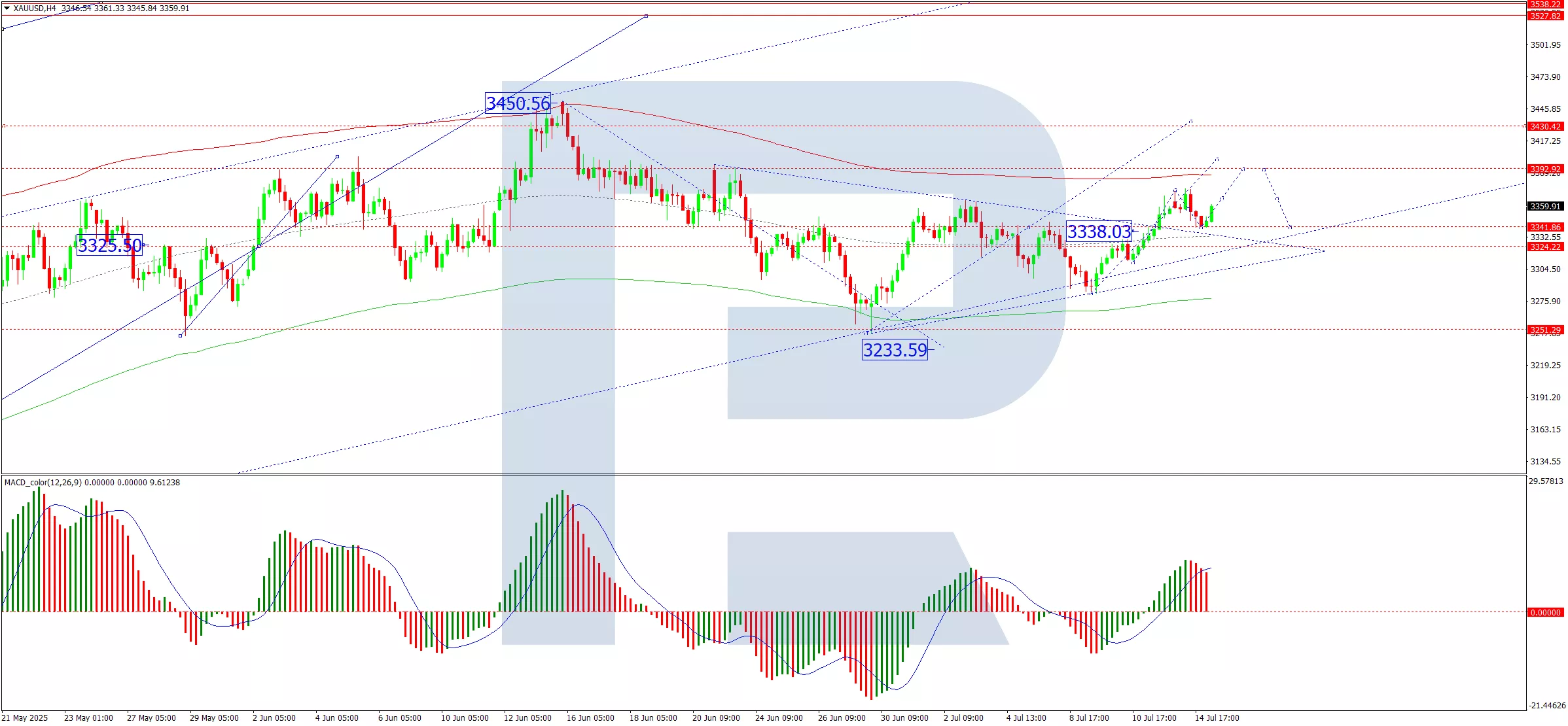The width and height of the screenshot is (1568, 726).
Task: Click the 3430.42 red price tag
Action: (1545, 127)
